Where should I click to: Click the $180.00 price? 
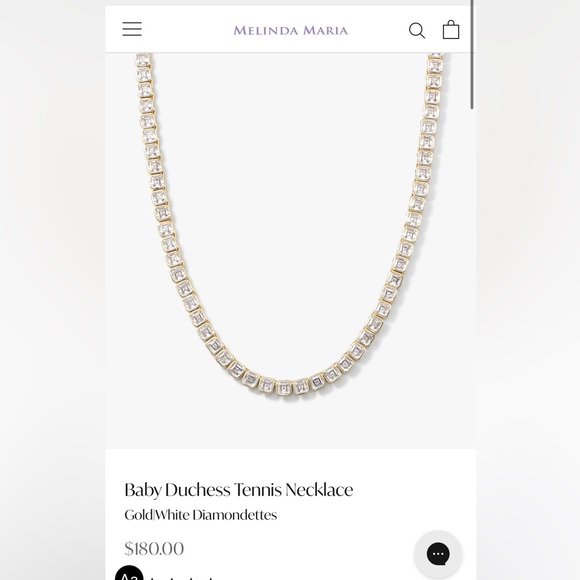[x=154, y=548]
